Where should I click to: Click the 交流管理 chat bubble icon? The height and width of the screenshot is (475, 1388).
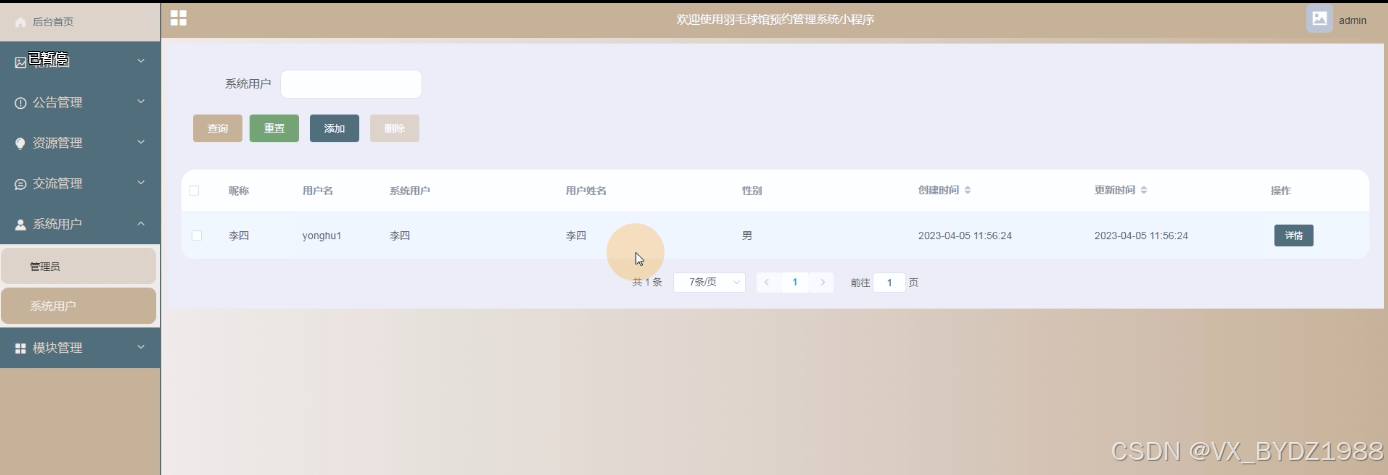20,184
